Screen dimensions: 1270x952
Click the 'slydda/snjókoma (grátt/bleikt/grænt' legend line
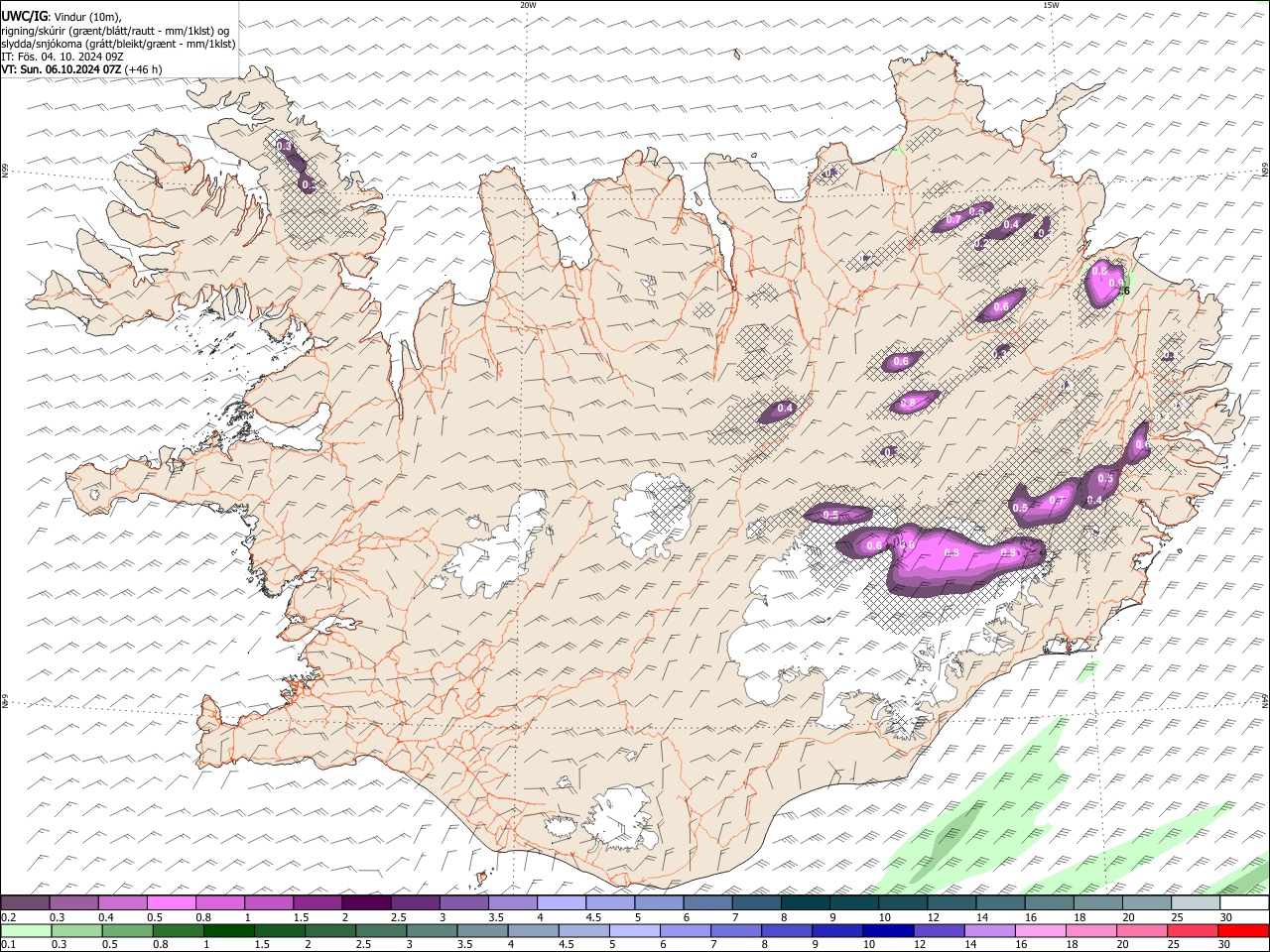pyautogui.click(x=118, y=44)
